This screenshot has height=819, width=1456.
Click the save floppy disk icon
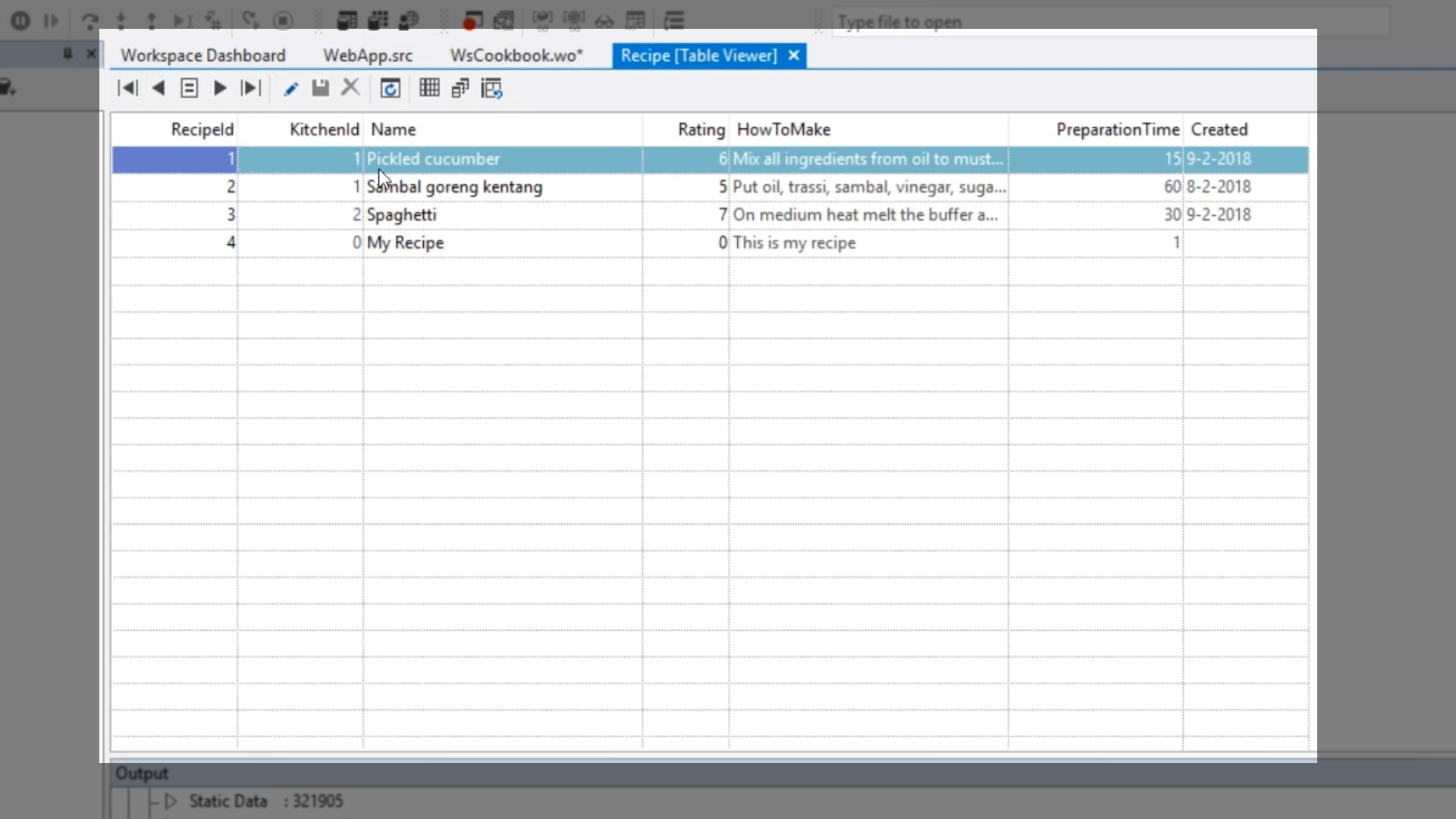(321, 89)
